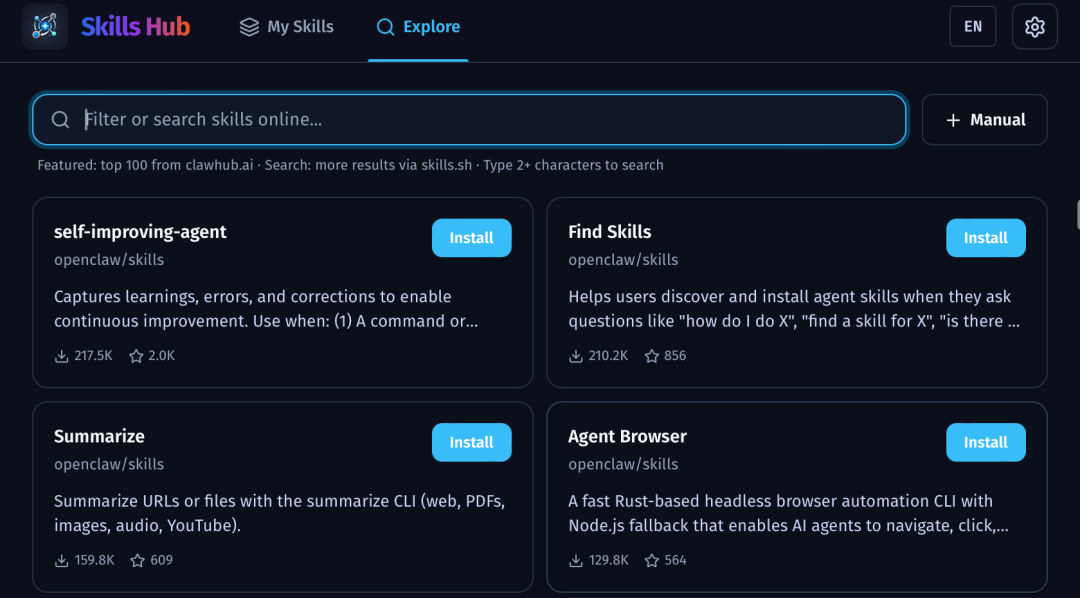This screenshot has height=598, width=1080.
Task: Focus the filter or search skills field
Action: (x=480, y=120)
